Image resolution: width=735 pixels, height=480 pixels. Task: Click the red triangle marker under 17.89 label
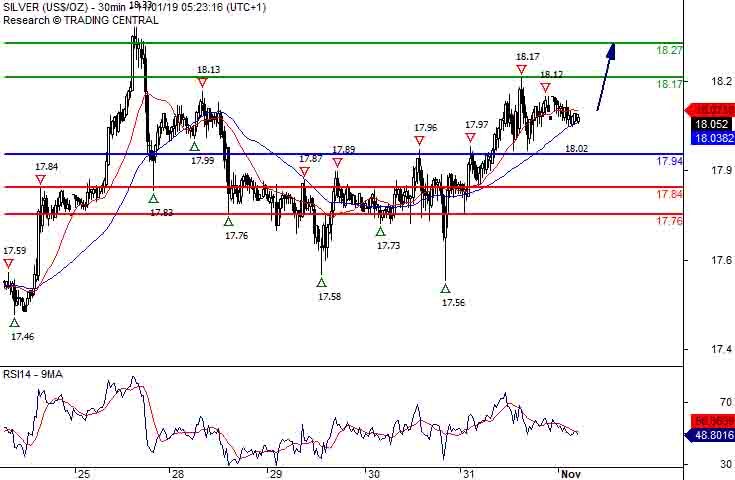point(338,163)
